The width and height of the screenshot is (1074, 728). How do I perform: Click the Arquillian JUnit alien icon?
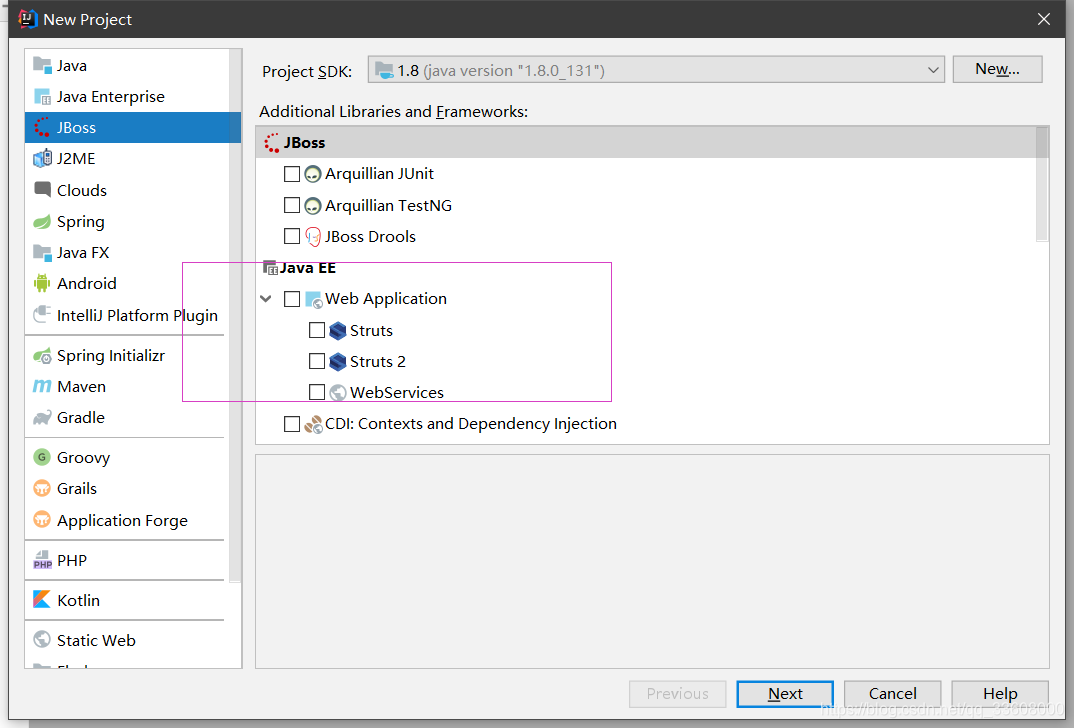click(312, 174)
